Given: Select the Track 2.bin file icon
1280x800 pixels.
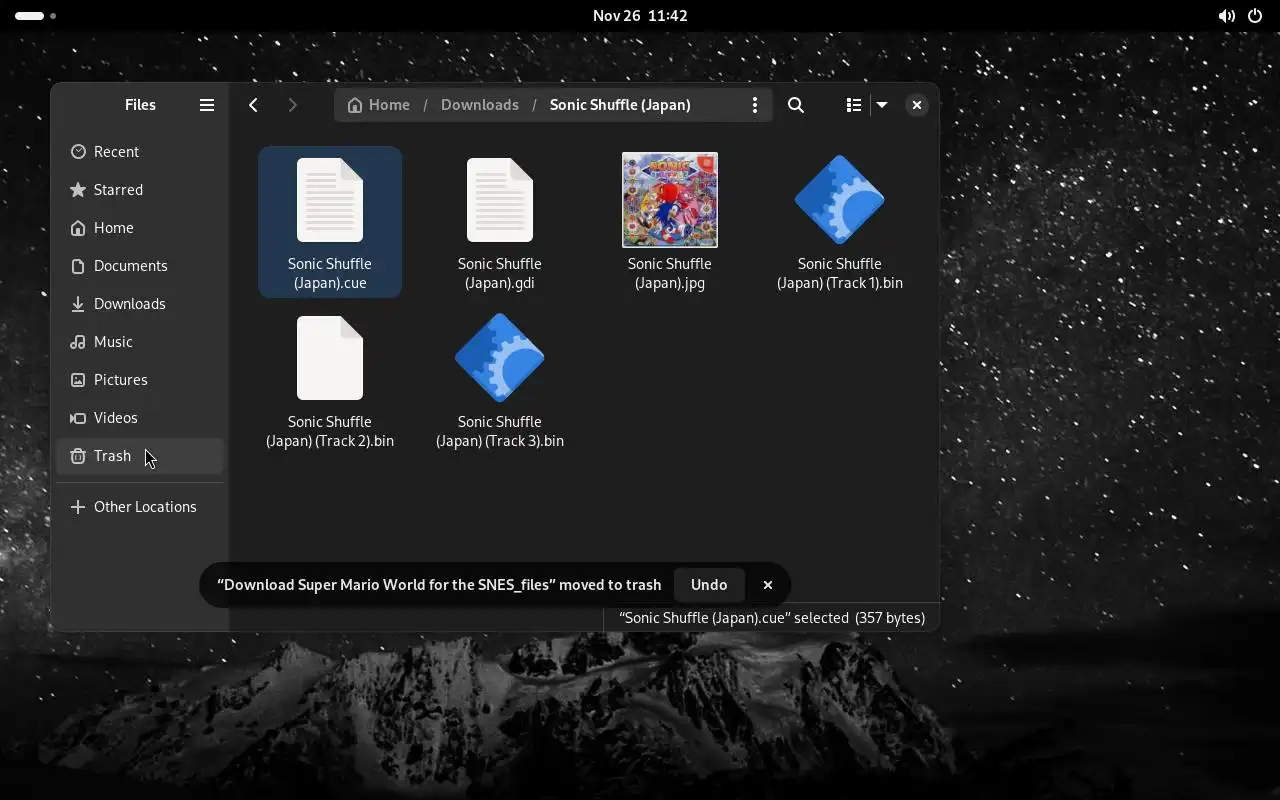Looking at the screenshot, I should coord(330,358).
